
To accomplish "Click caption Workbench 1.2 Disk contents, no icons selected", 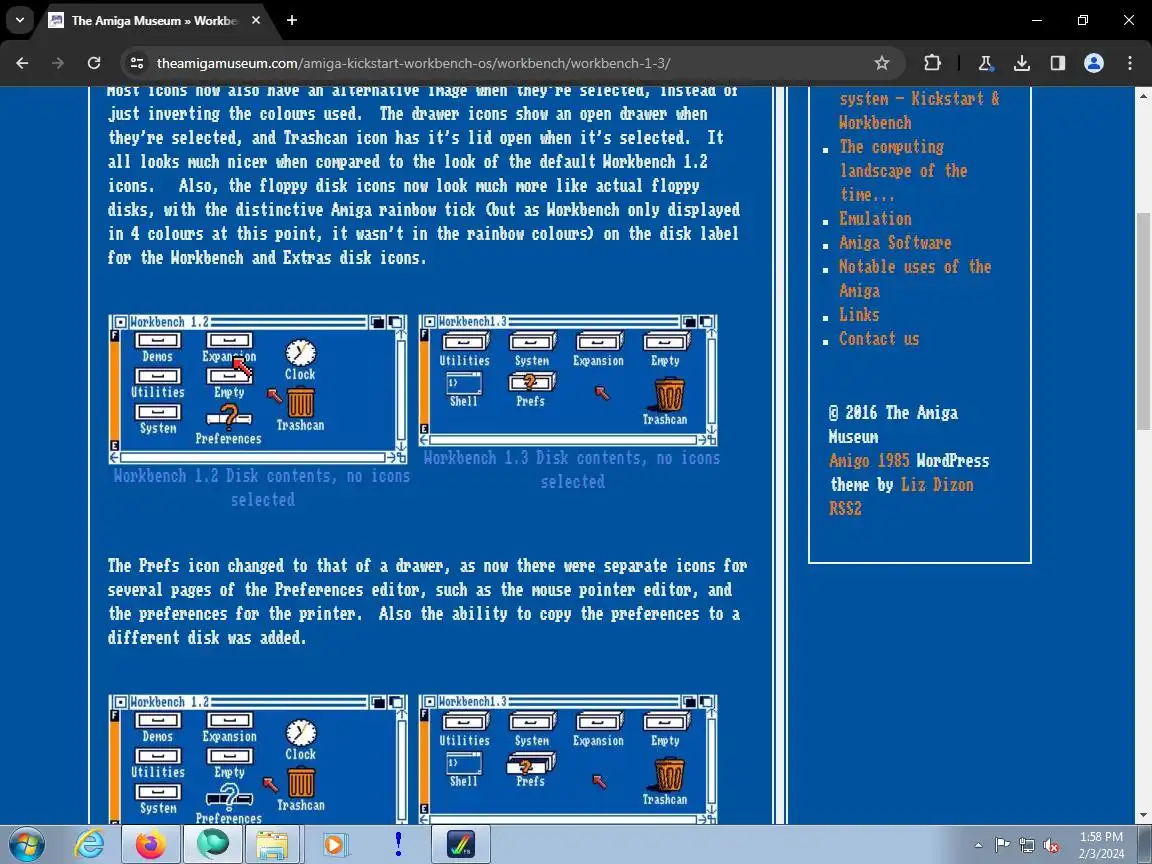I will [x=262, y=488].
